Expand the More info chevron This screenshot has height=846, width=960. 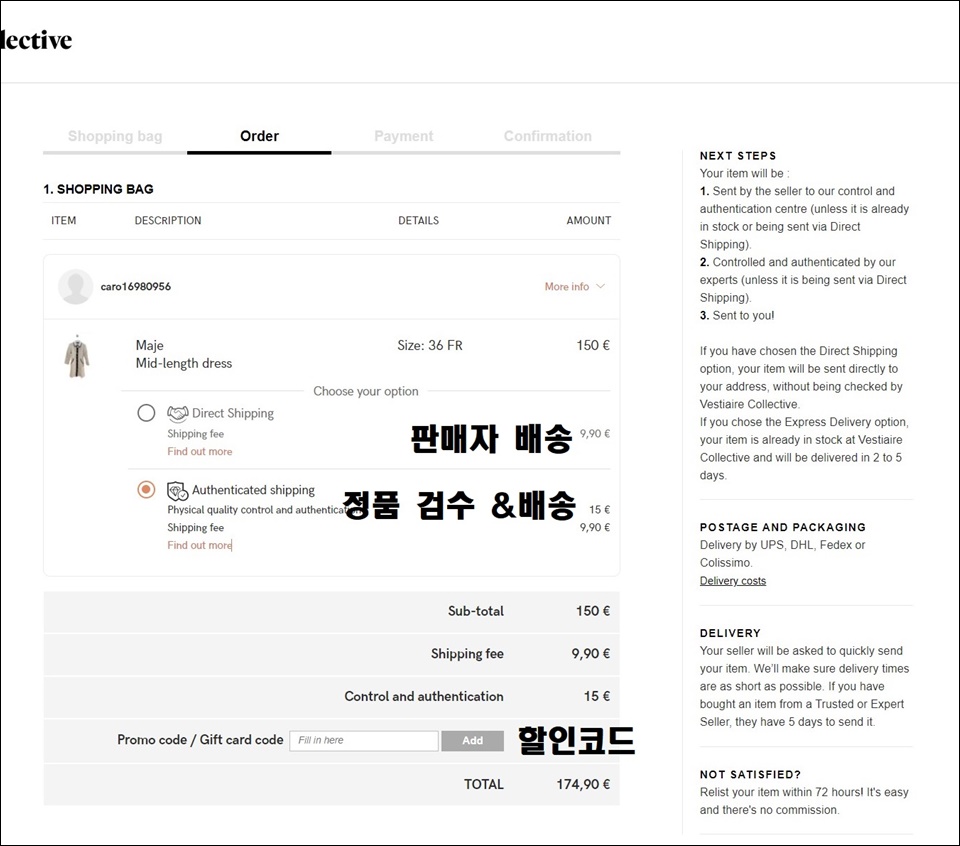coord(601,286)
